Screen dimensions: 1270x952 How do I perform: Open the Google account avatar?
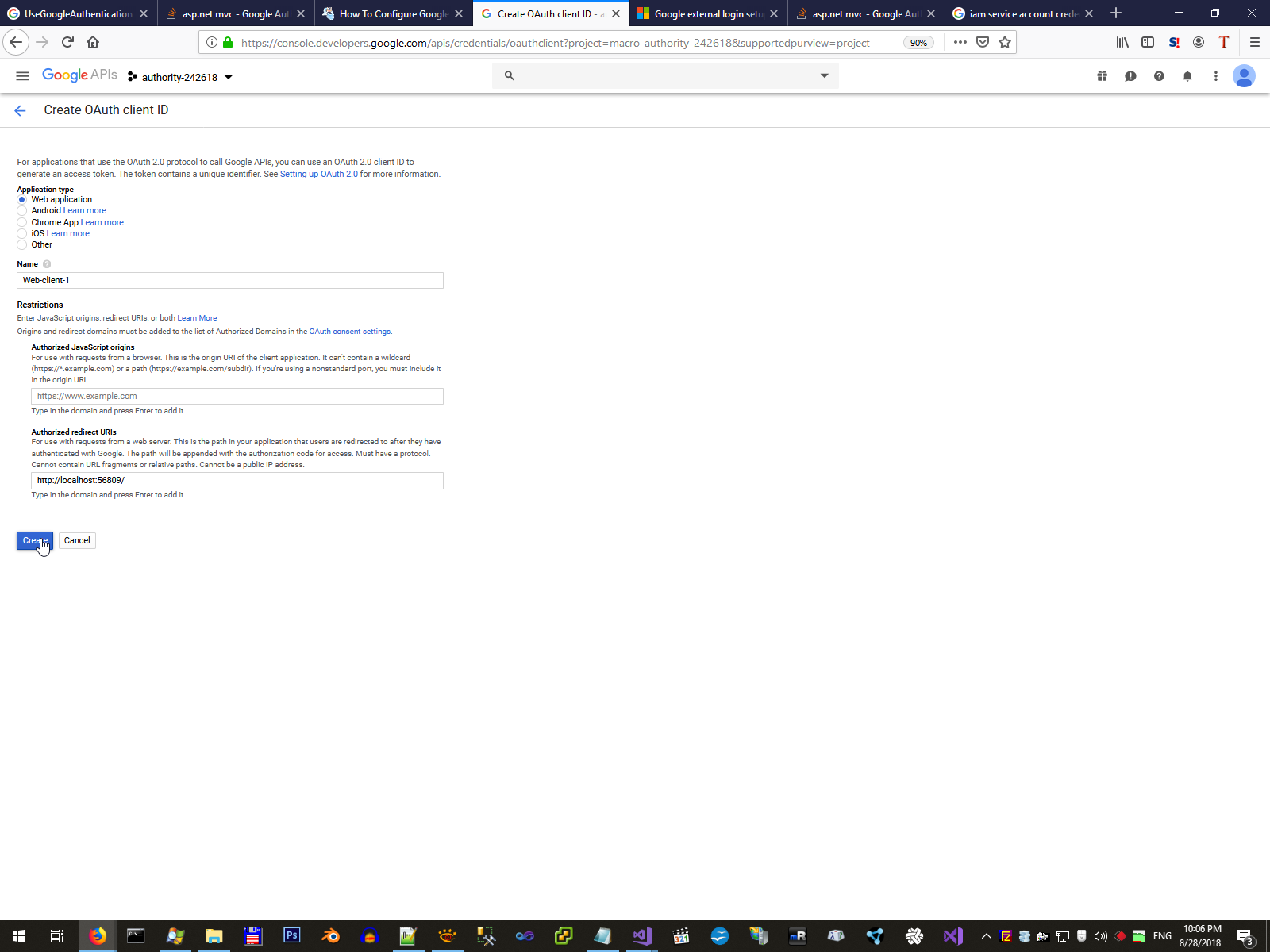pyautogui.click(x=1244, y=76)
